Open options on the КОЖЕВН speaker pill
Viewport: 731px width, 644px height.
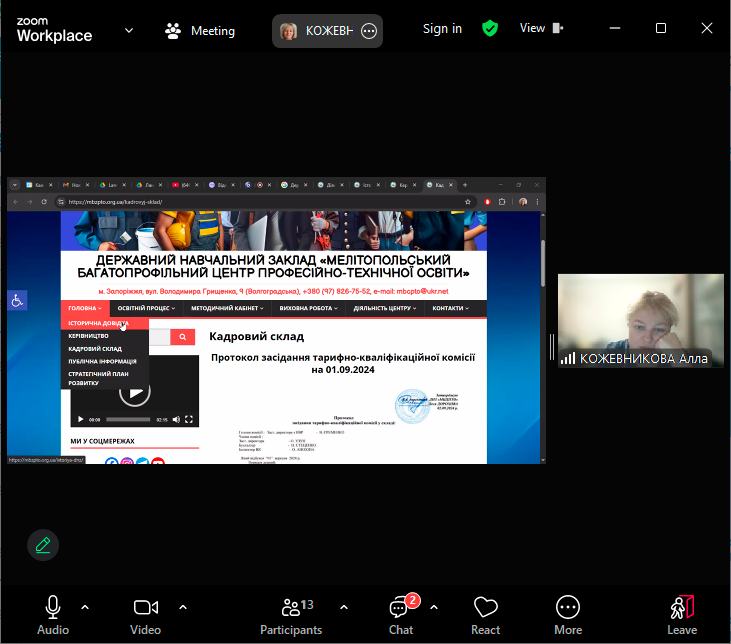pyautogui.click(x=369, y=31)
